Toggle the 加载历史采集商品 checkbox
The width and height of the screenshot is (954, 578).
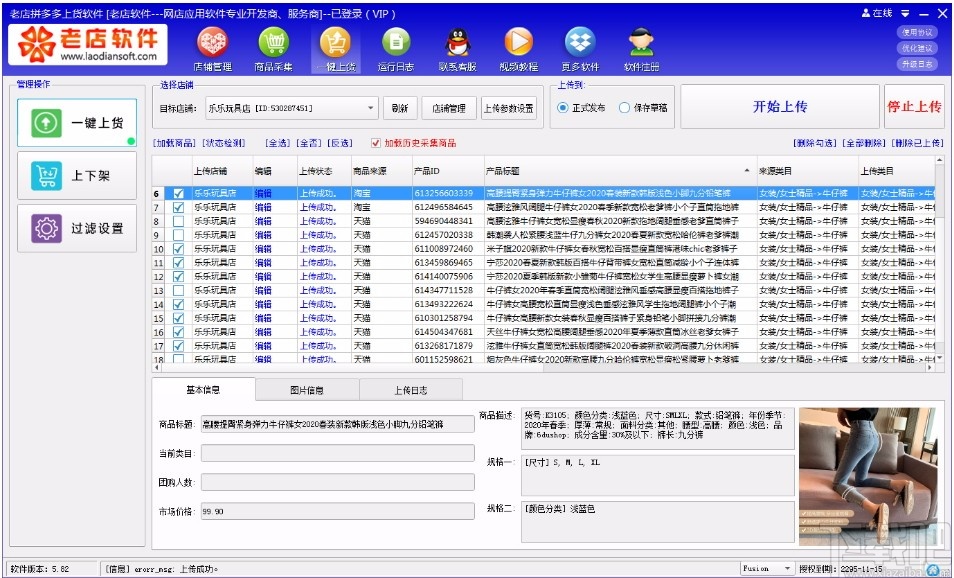pos(378,141)
